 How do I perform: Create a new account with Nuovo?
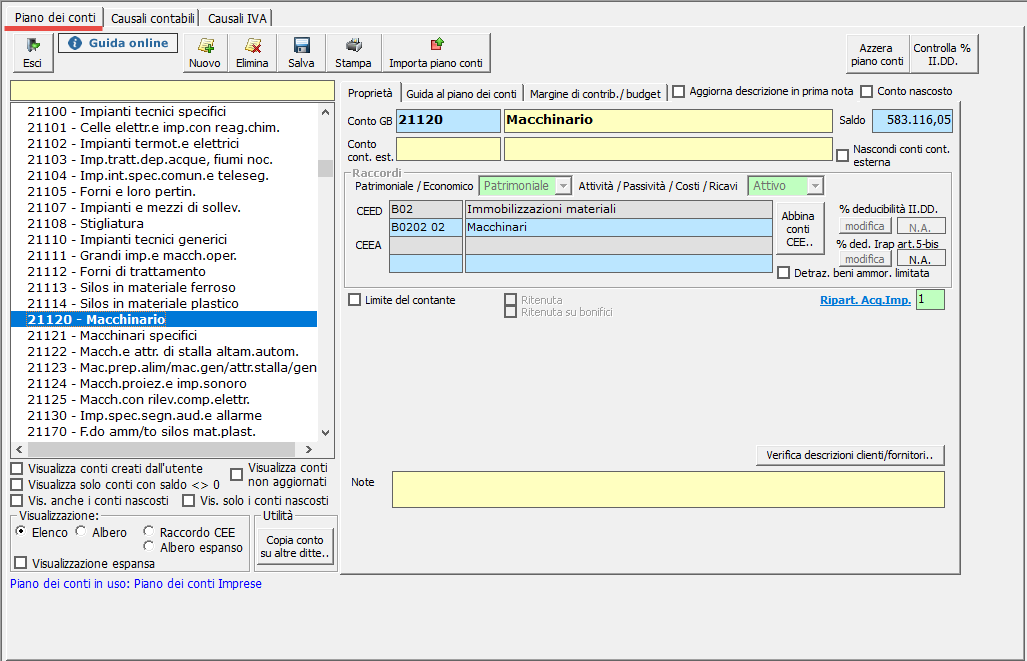[205, 52]
